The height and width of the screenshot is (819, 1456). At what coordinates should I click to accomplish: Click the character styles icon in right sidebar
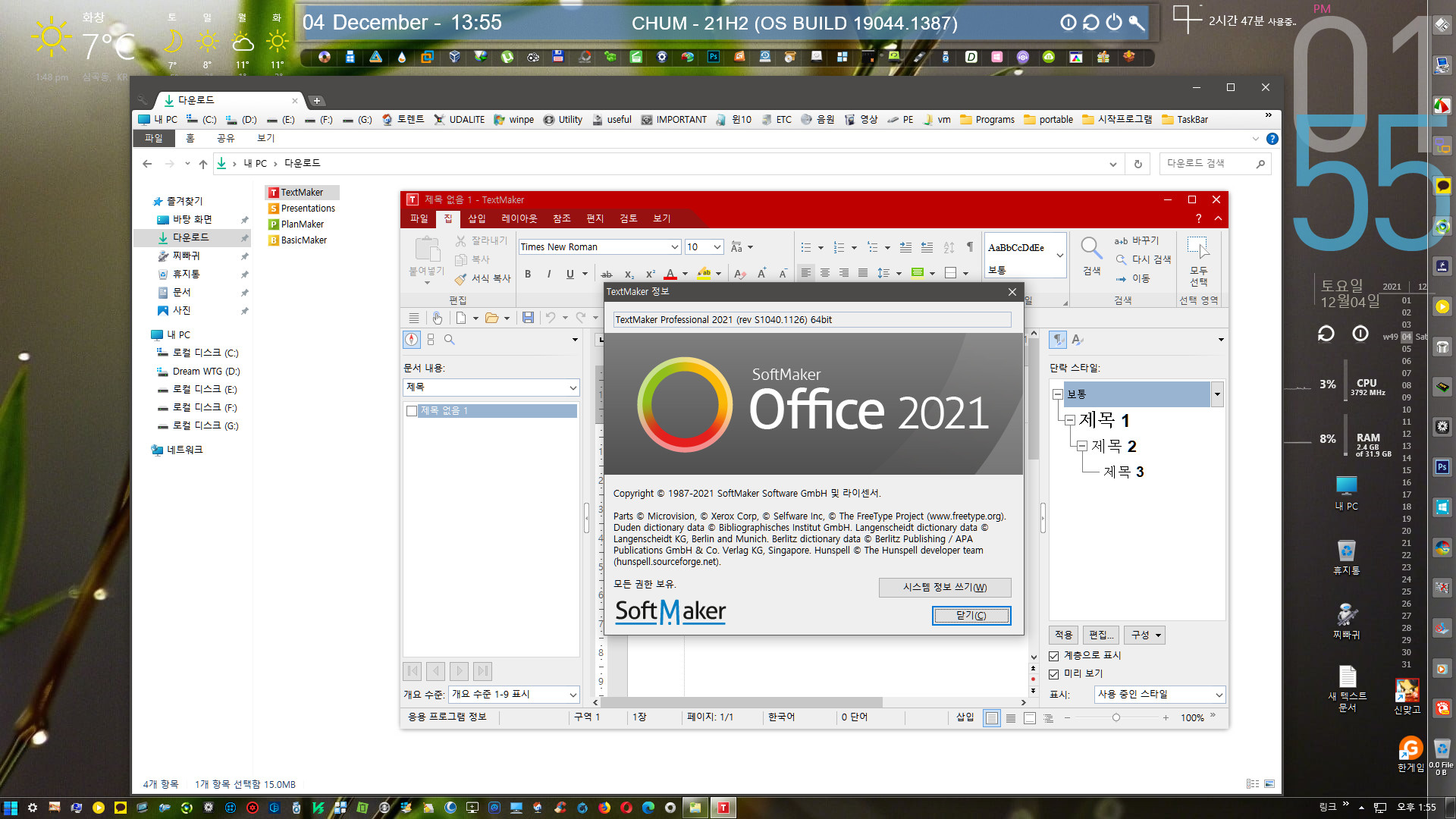click(1078, 340)
